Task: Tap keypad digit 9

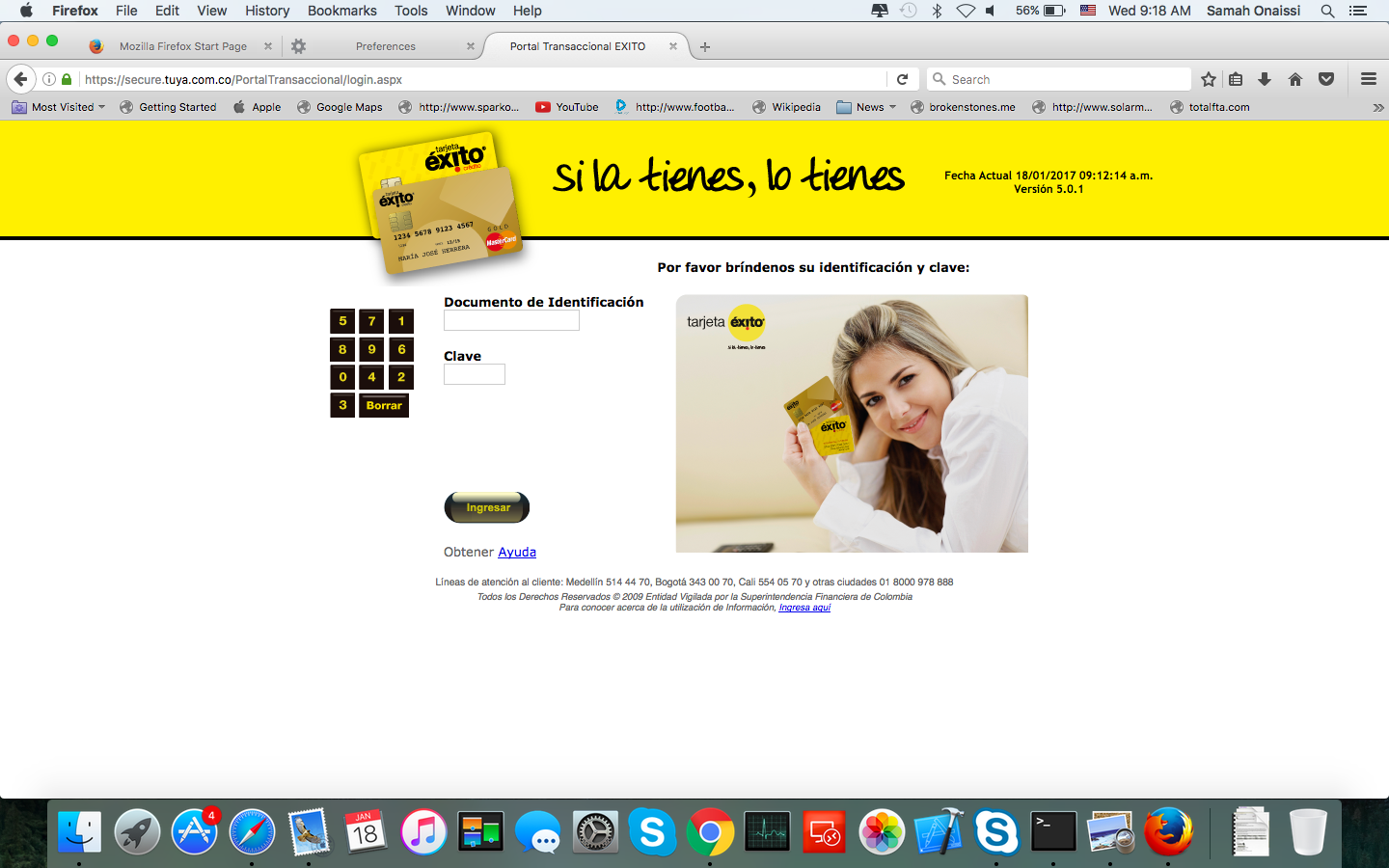Action: (x=371, y=349)
